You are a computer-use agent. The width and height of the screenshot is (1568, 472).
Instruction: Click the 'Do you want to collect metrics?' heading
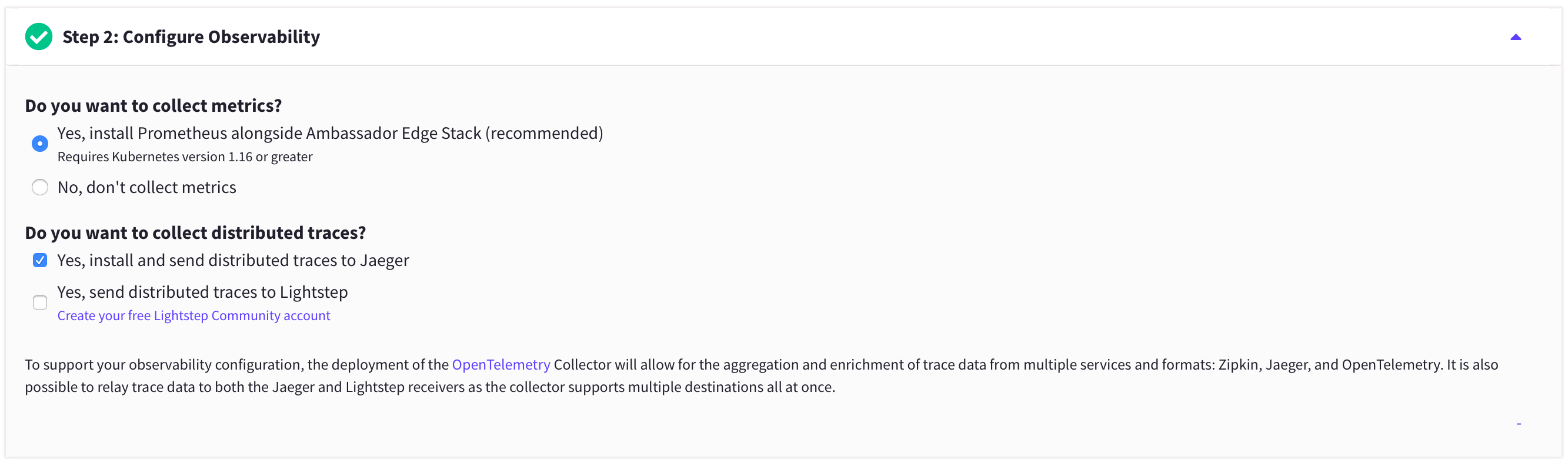153,105
